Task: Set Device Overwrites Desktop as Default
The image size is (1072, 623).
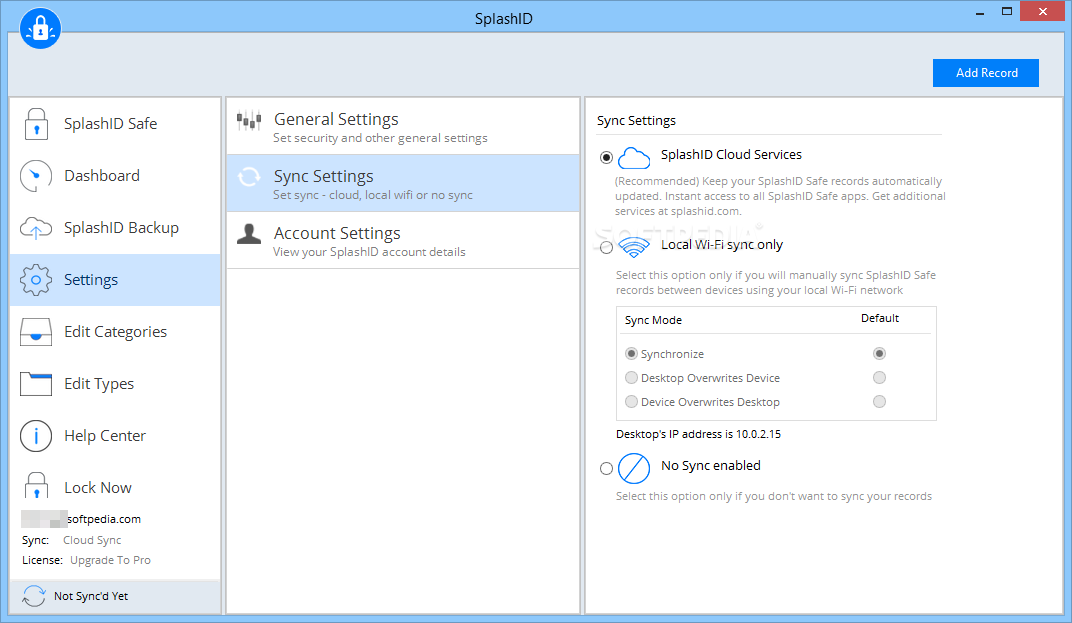Action: click(x=879, y=401)
